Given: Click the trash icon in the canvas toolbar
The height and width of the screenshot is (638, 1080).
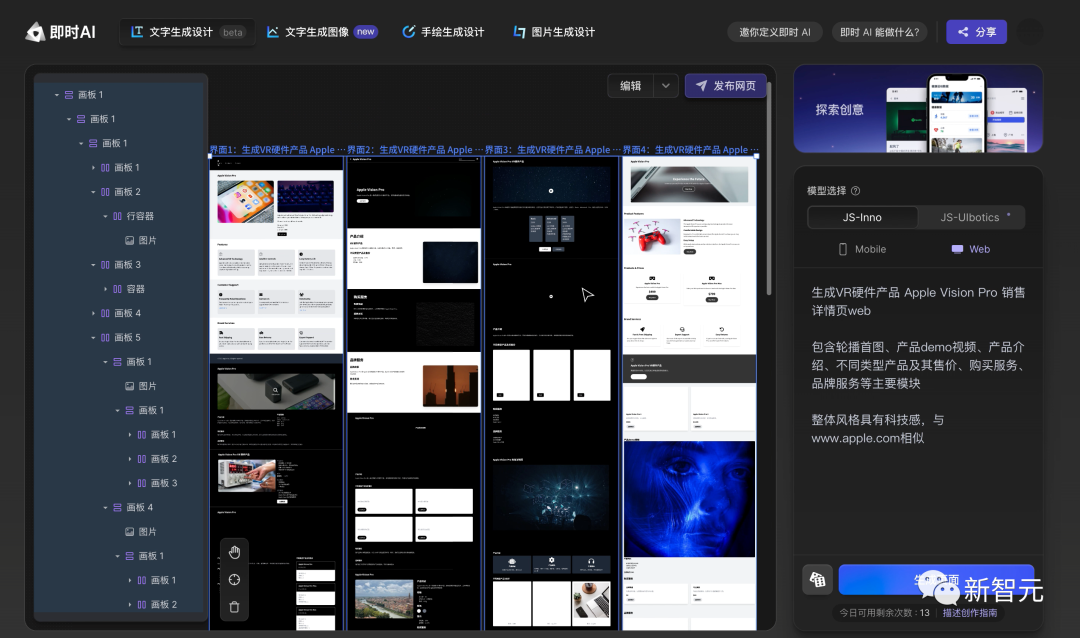Looking at the screenshot, I should tap(234, 607).
